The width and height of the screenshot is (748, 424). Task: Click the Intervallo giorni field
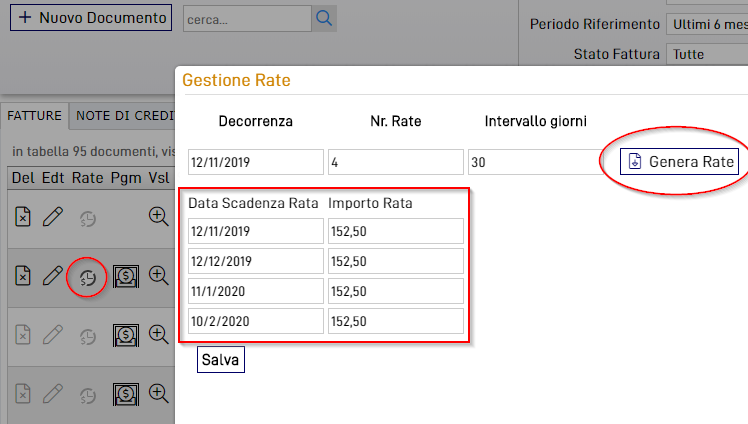535,162
